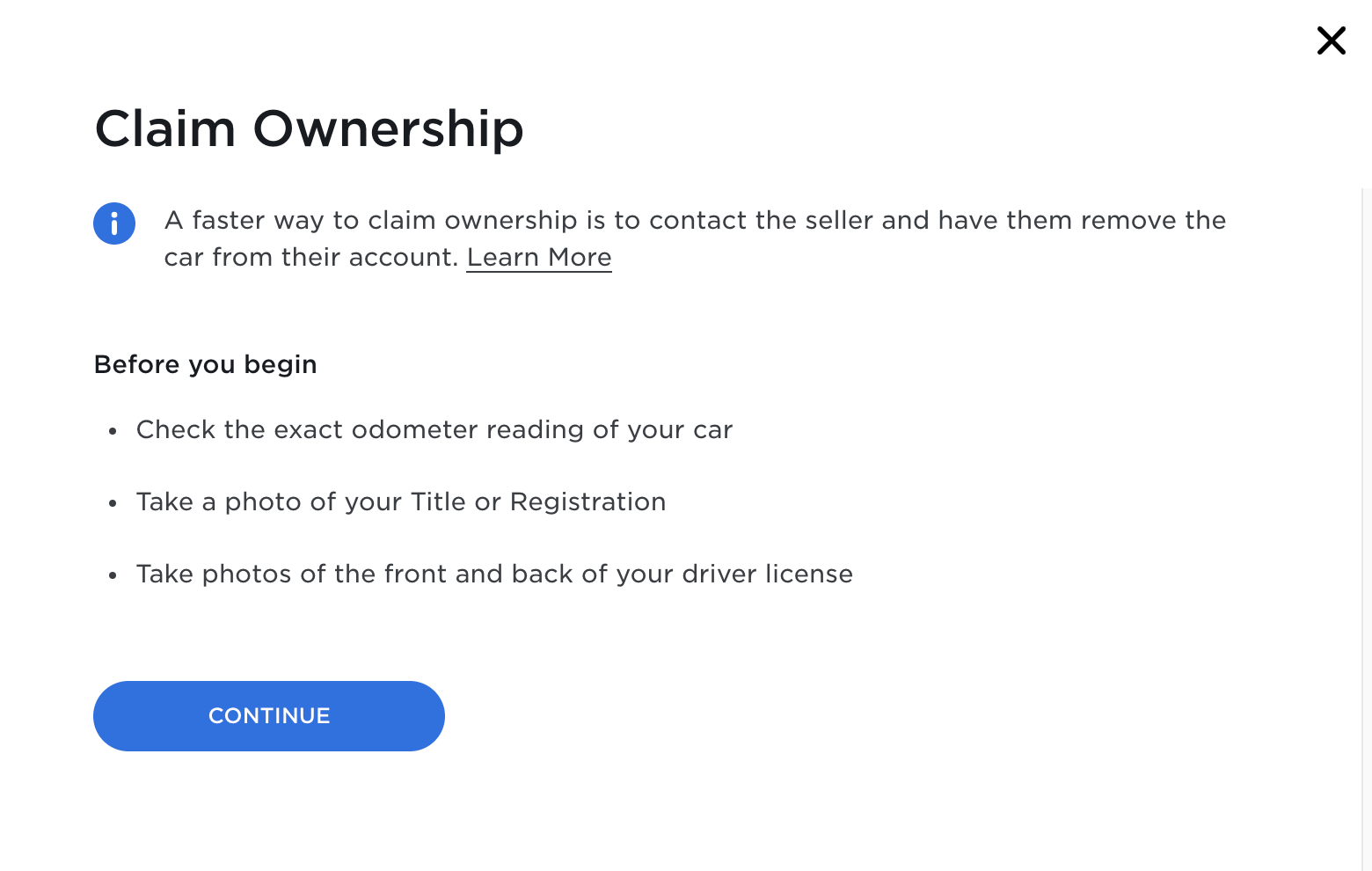Click the 'car from their account.' text
1372x871 pixels.
pos(312,257)
